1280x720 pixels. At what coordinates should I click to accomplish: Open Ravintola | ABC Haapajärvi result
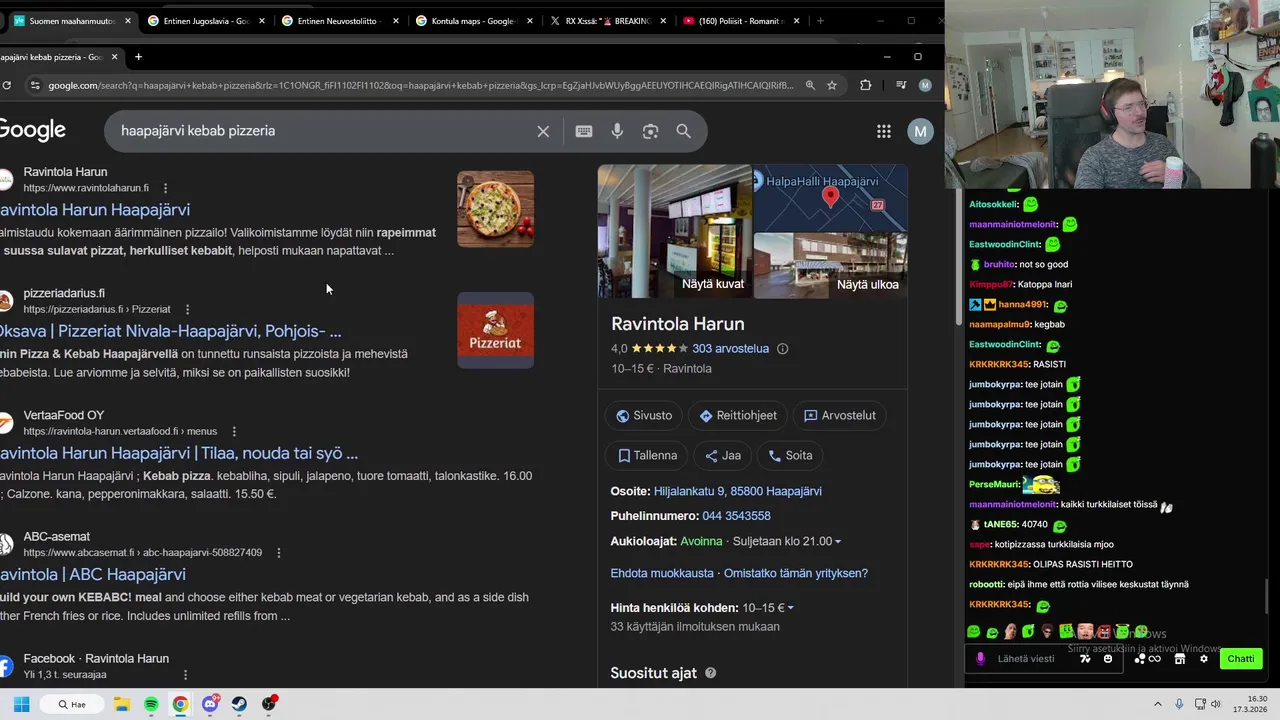coord(93,575)
